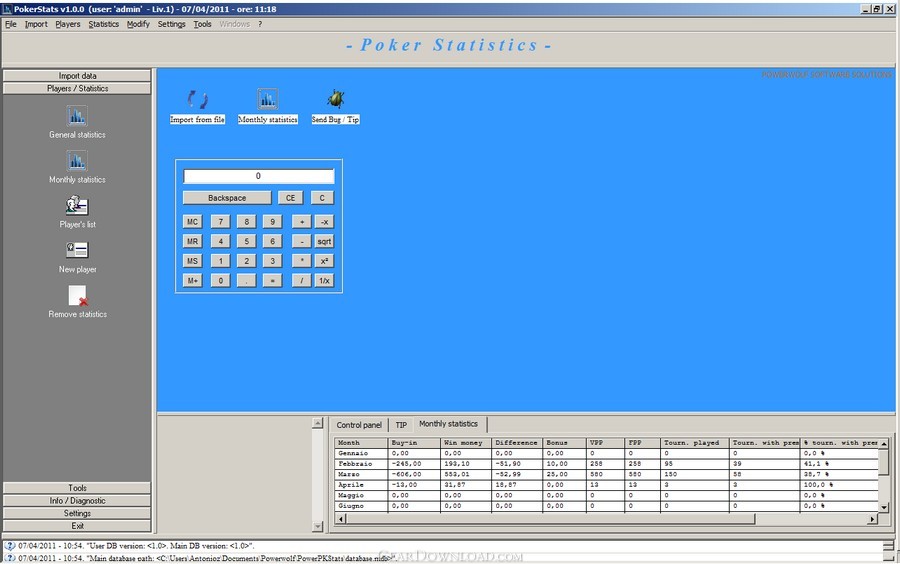Switch to the TIP tab
The image size is (900, 564).
(x=400, y=425)
